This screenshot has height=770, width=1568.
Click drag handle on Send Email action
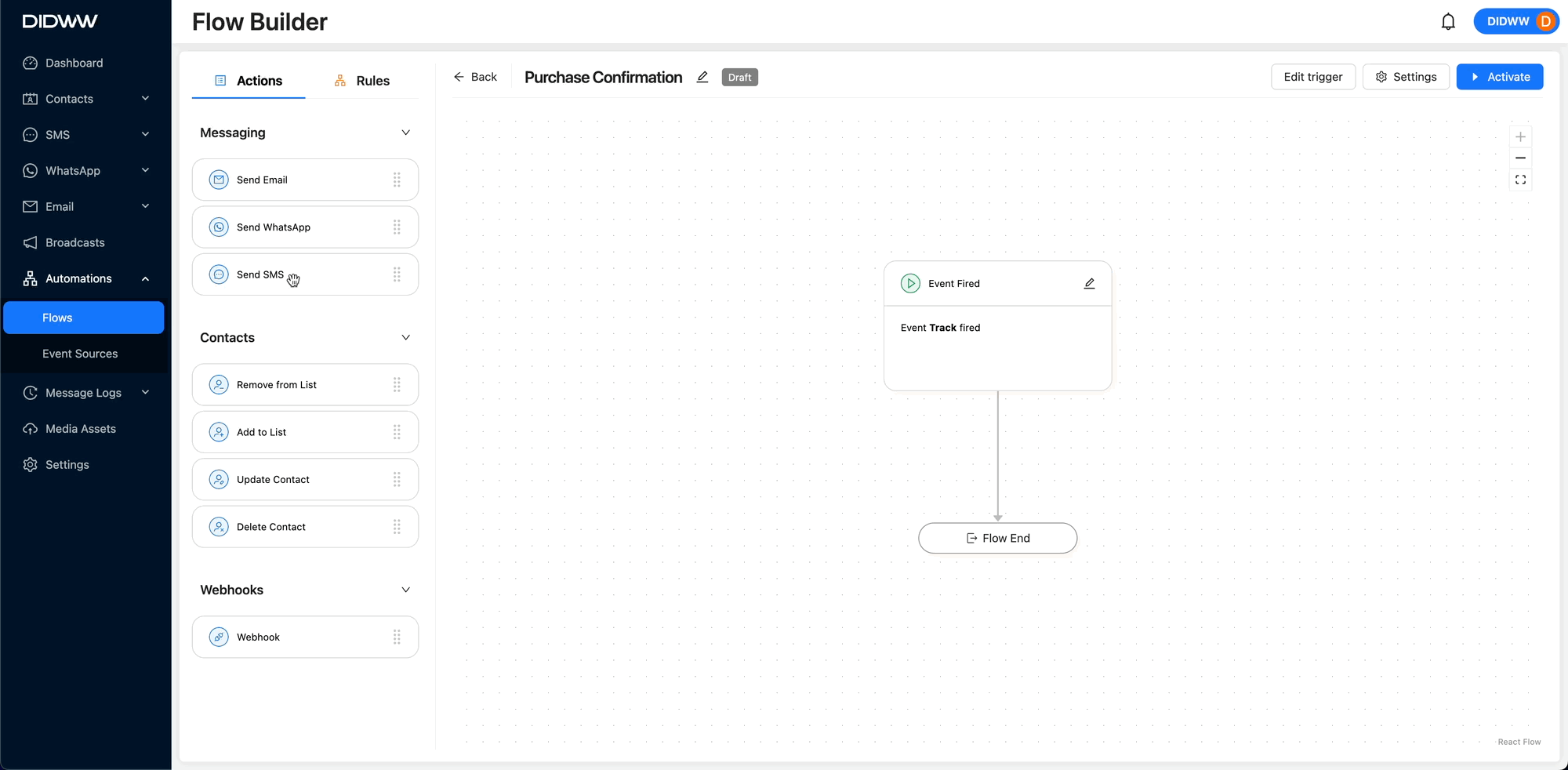(397, 180)
